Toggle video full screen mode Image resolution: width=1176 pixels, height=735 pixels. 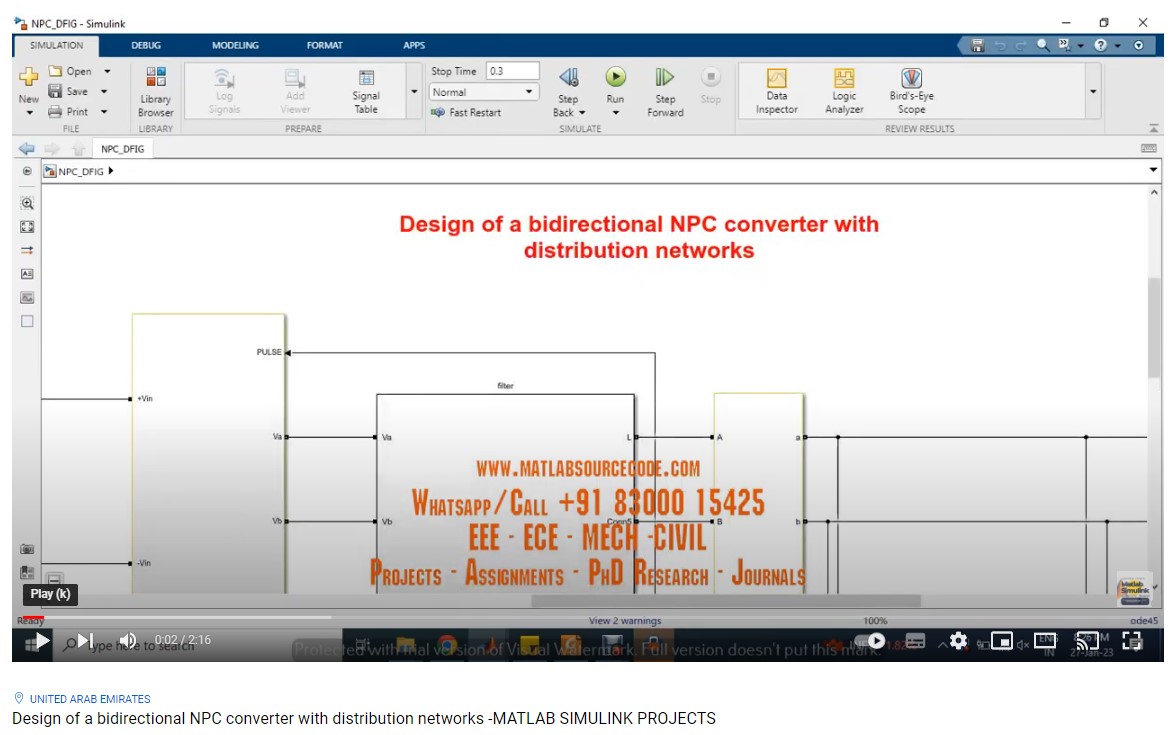click(x=1132, y=641)
